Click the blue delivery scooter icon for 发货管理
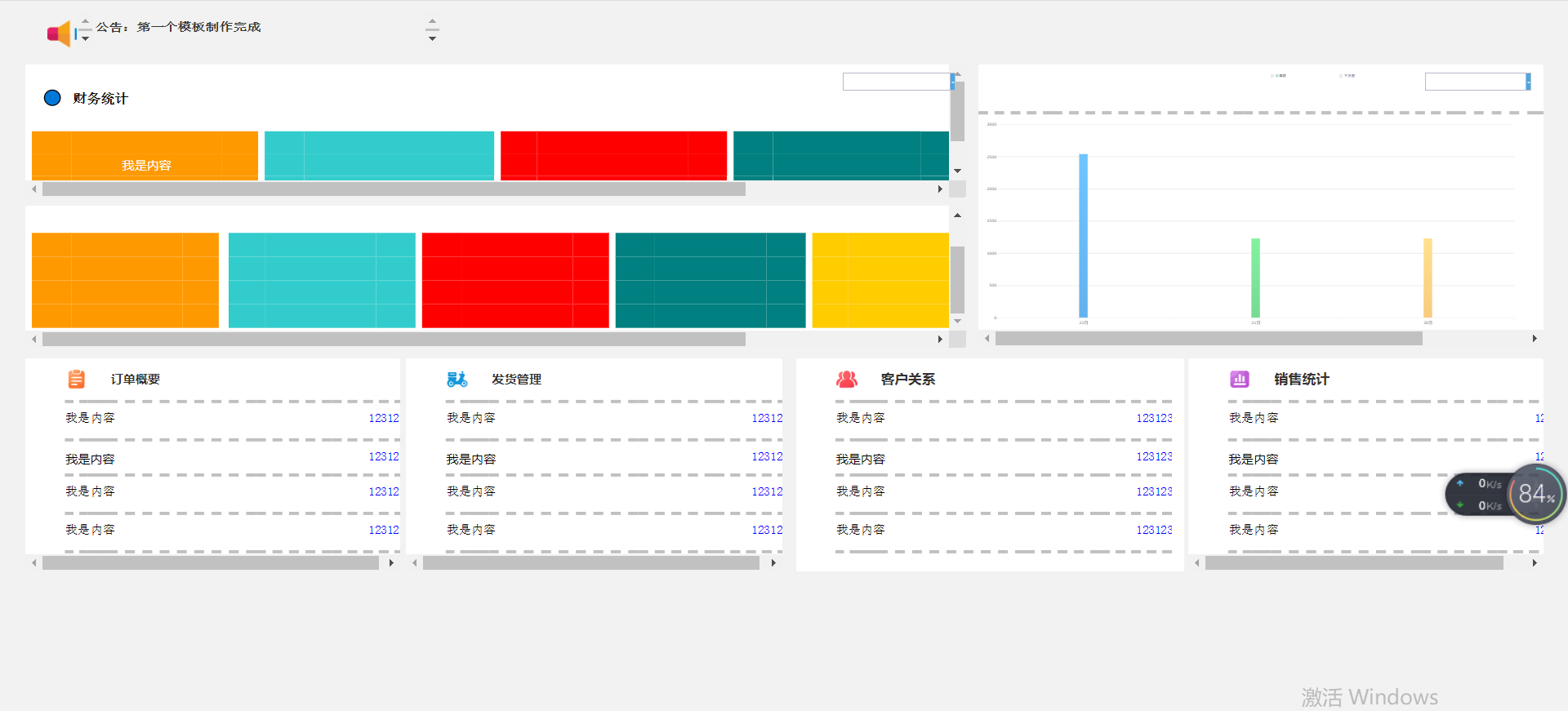 tap(457, 379)
